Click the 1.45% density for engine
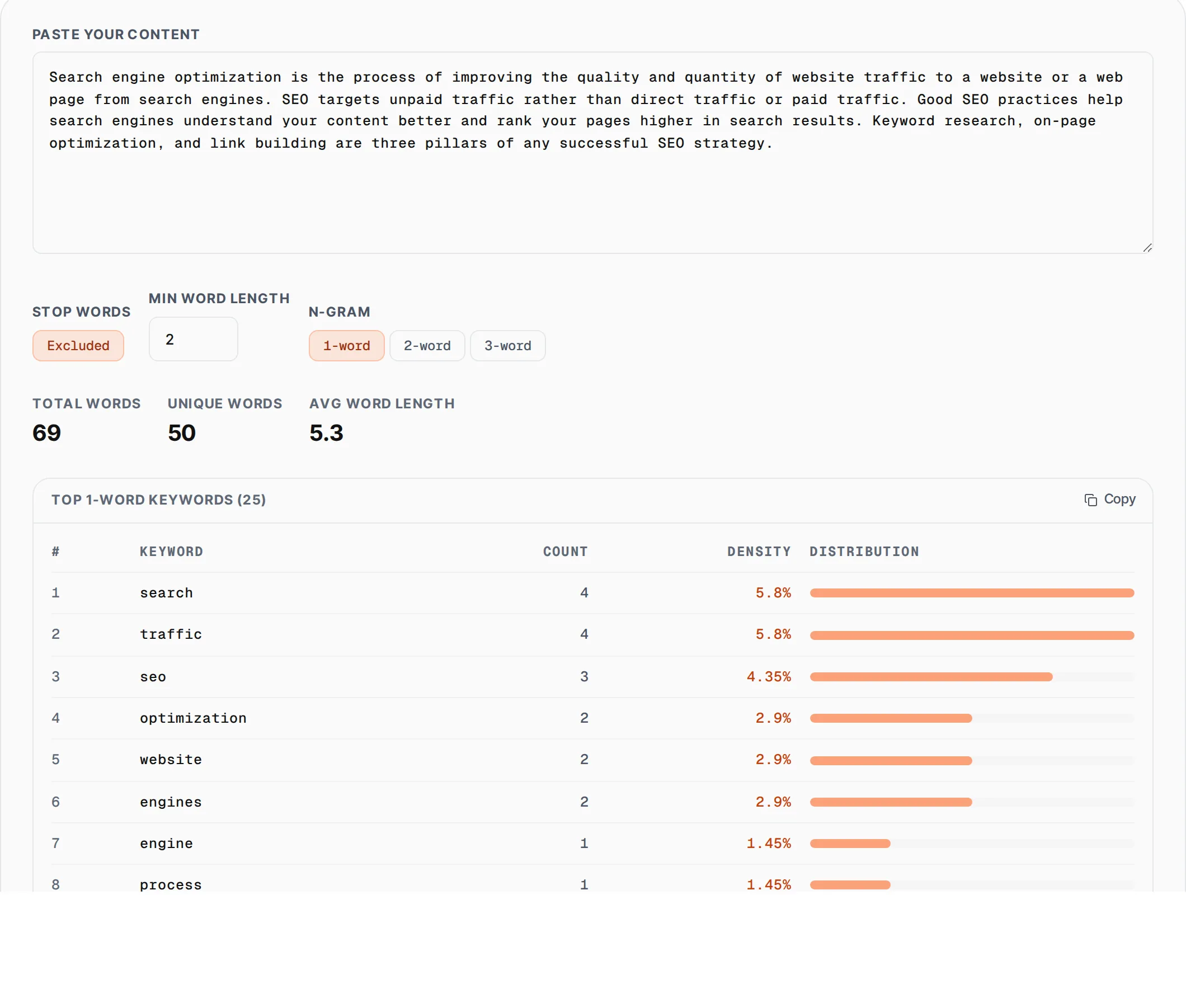This screenshot has width=1186, height=1008. tap(769, 844)
